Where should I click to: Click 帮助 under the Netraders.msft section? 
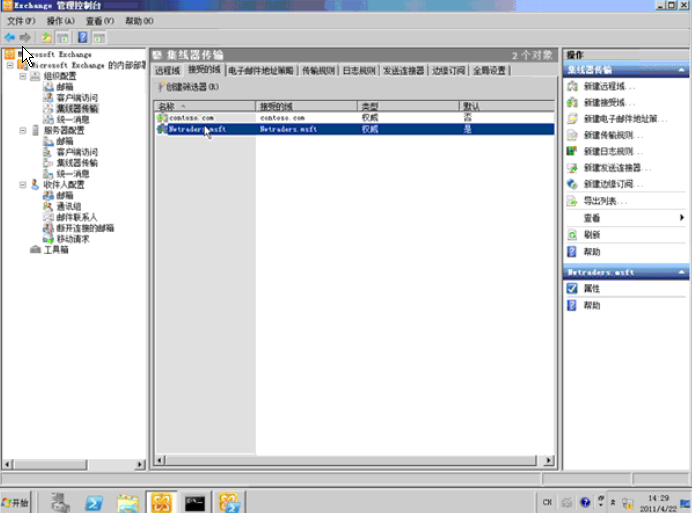coord(591,306)
